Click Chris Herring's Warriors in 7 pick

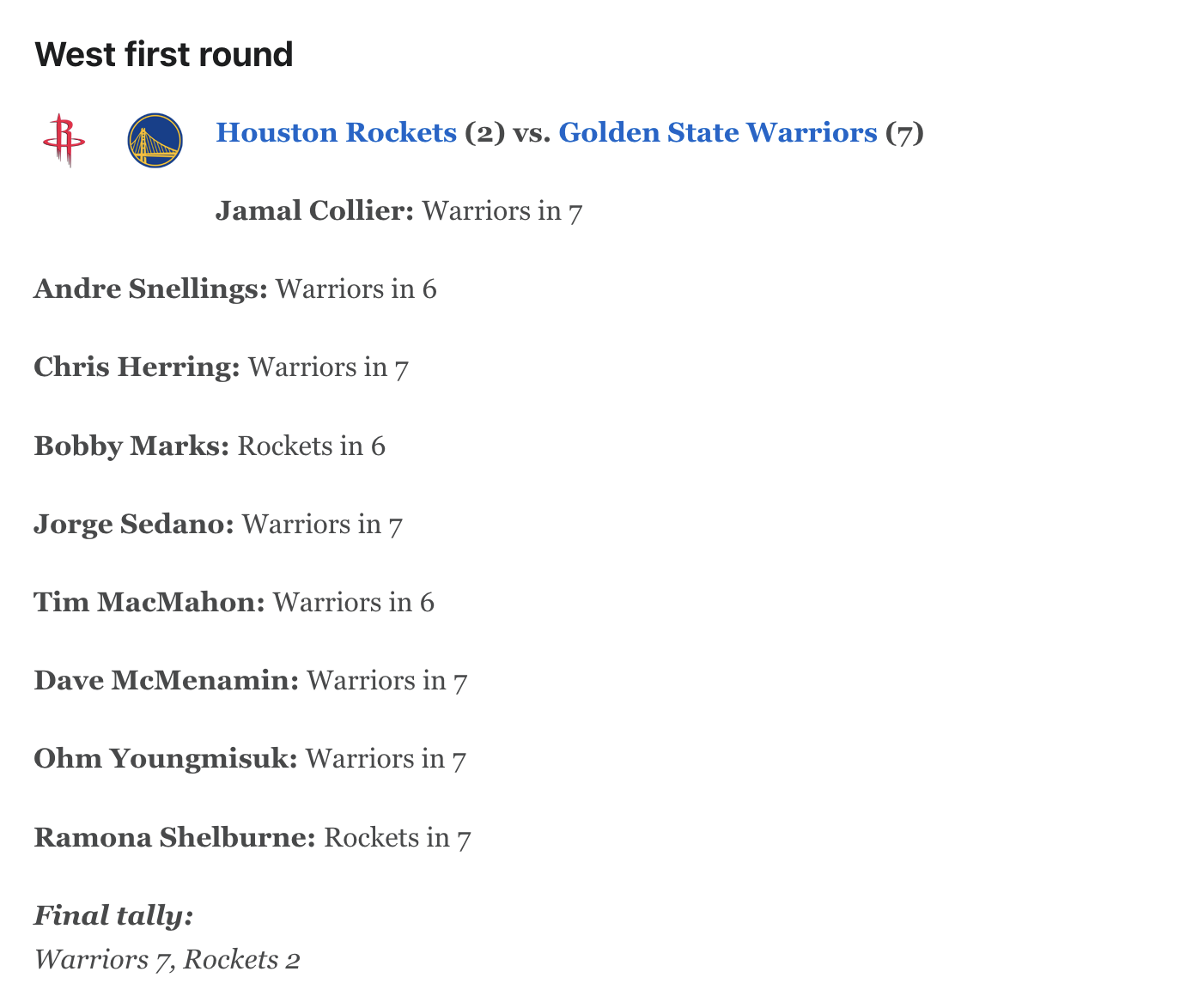(328, 367)
